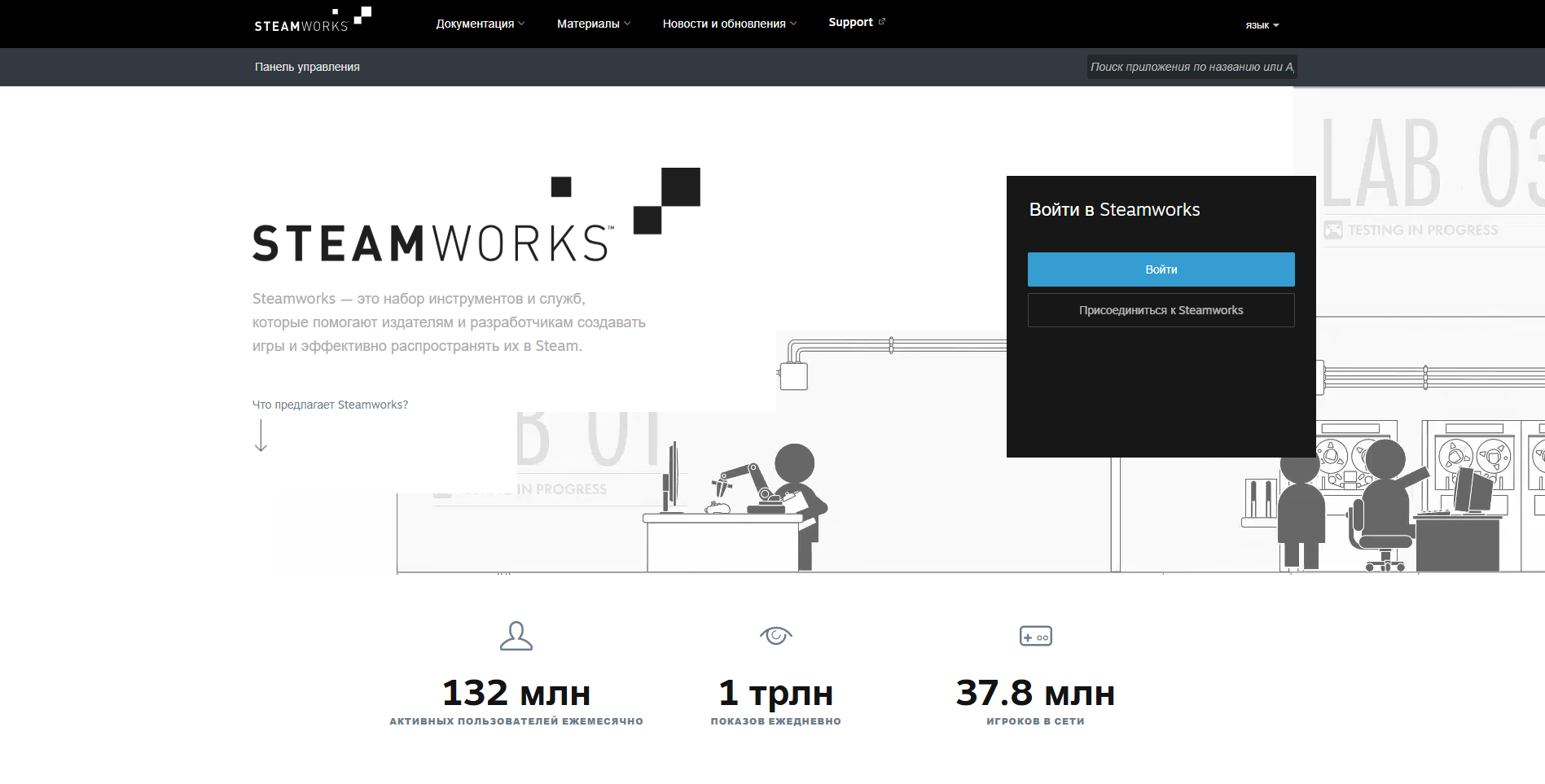Click the blue Войти button
This screenshot has height=784, width=1545.
click(x=1161, y=269)
